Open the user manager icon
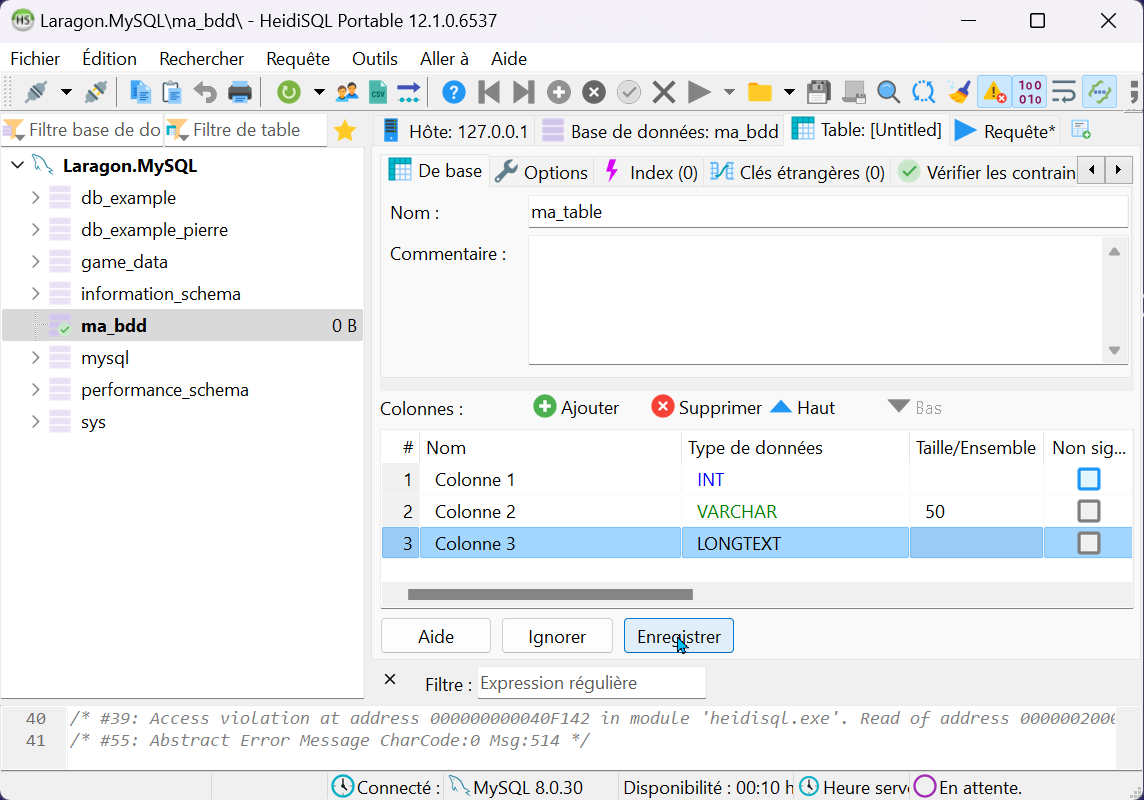The image size is (1144, 800). click(x=347, y=93)
